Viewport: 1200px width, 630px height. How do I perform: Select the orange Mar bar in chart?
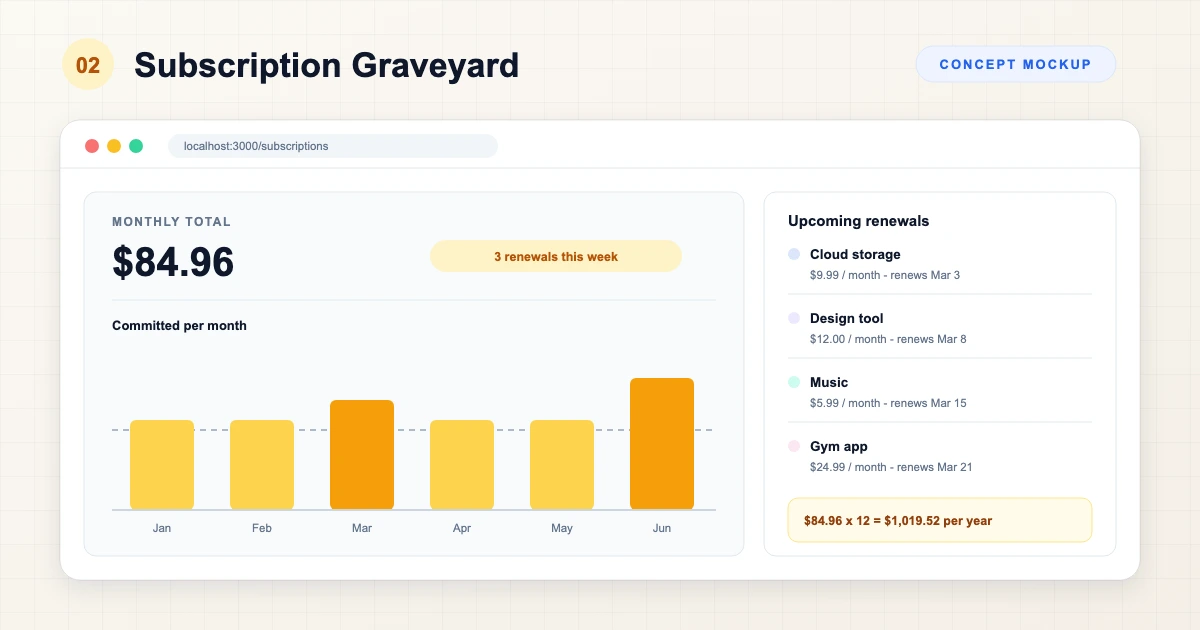point(362,455)
